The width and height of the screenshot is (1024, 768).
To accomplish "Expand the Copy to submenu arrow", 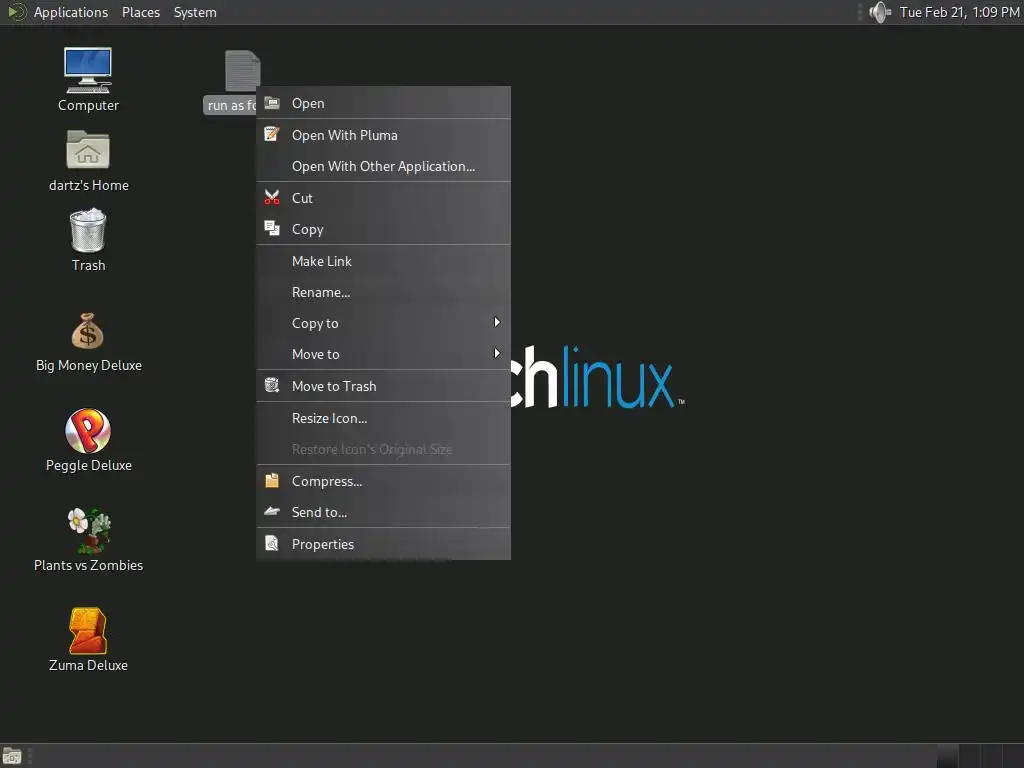I will 497,322.
